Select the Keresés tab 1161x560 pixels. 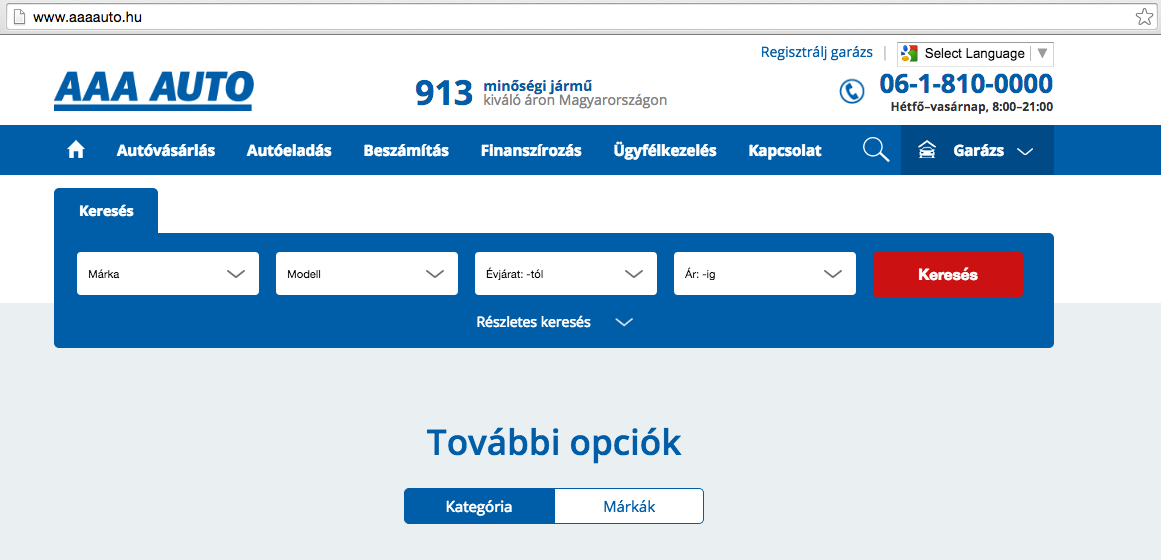106,210
